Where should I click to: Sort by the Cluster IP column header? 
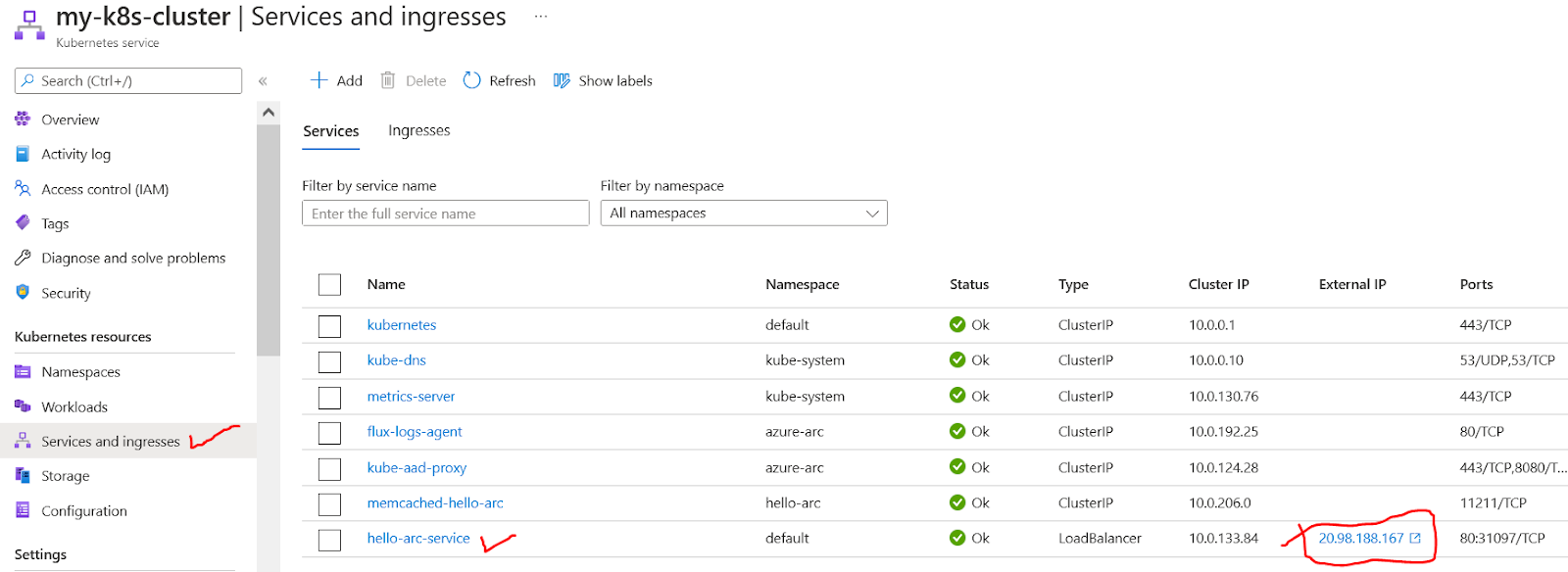[x=1219, y=284]
